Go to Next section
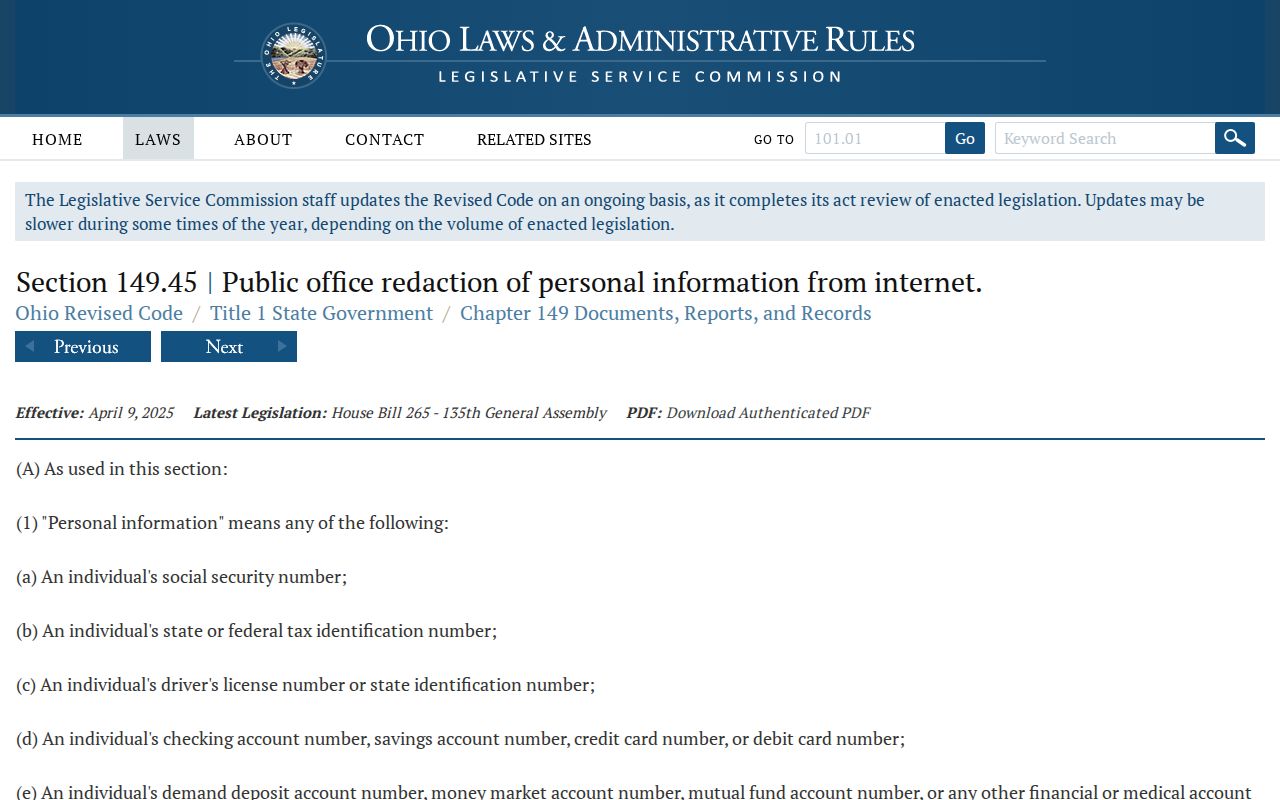The width and height of the screenshot is (1280, 800). coord(229,346)
